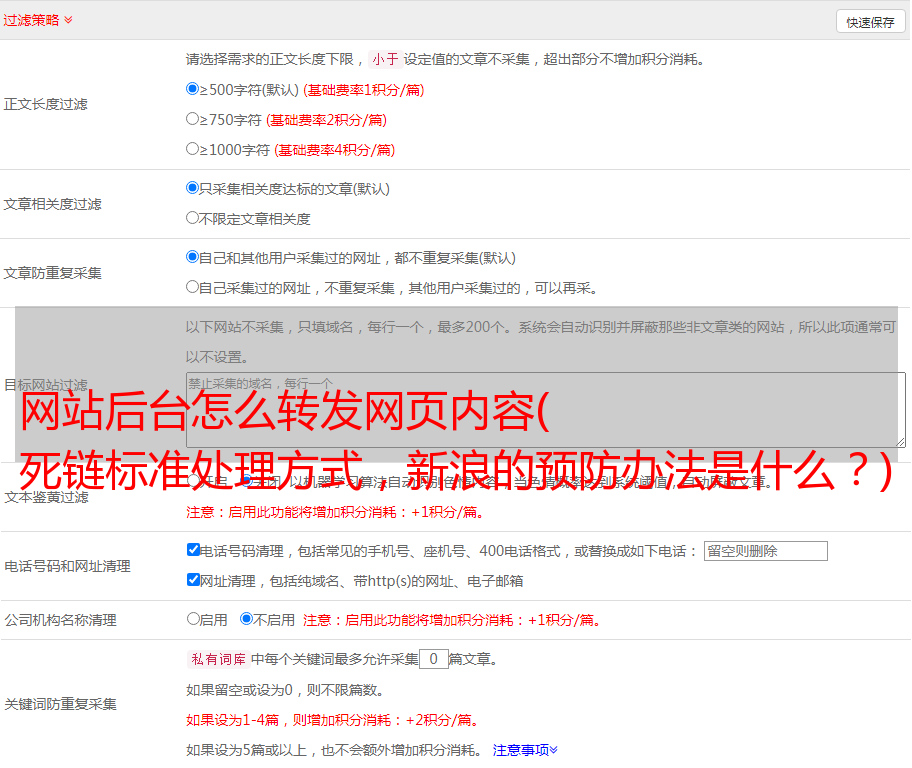Click the 私有词库 tag label

click(x=219, y=659)
